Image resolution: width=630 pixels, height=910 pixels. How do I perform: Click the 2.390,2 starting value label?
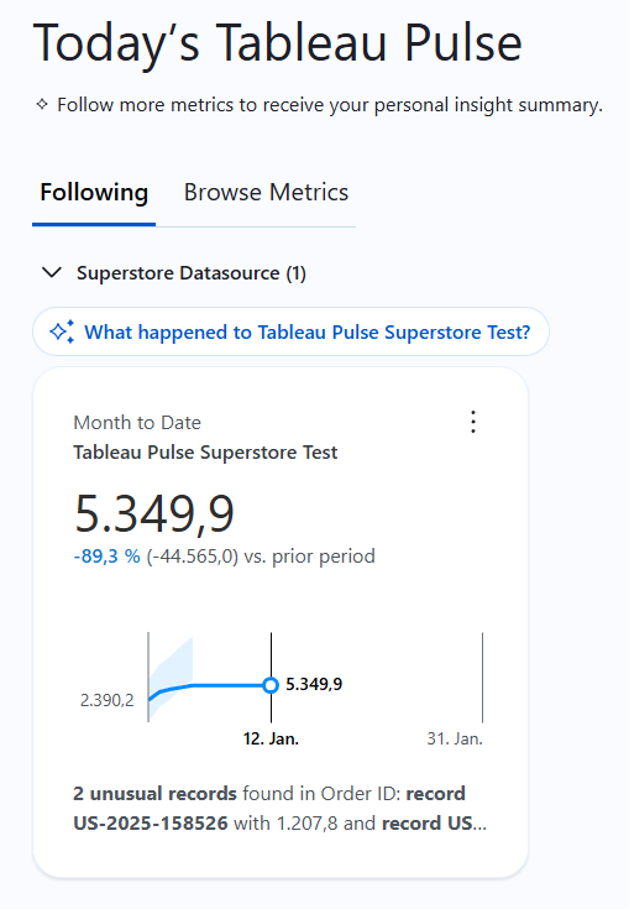[x=107, y=700]
